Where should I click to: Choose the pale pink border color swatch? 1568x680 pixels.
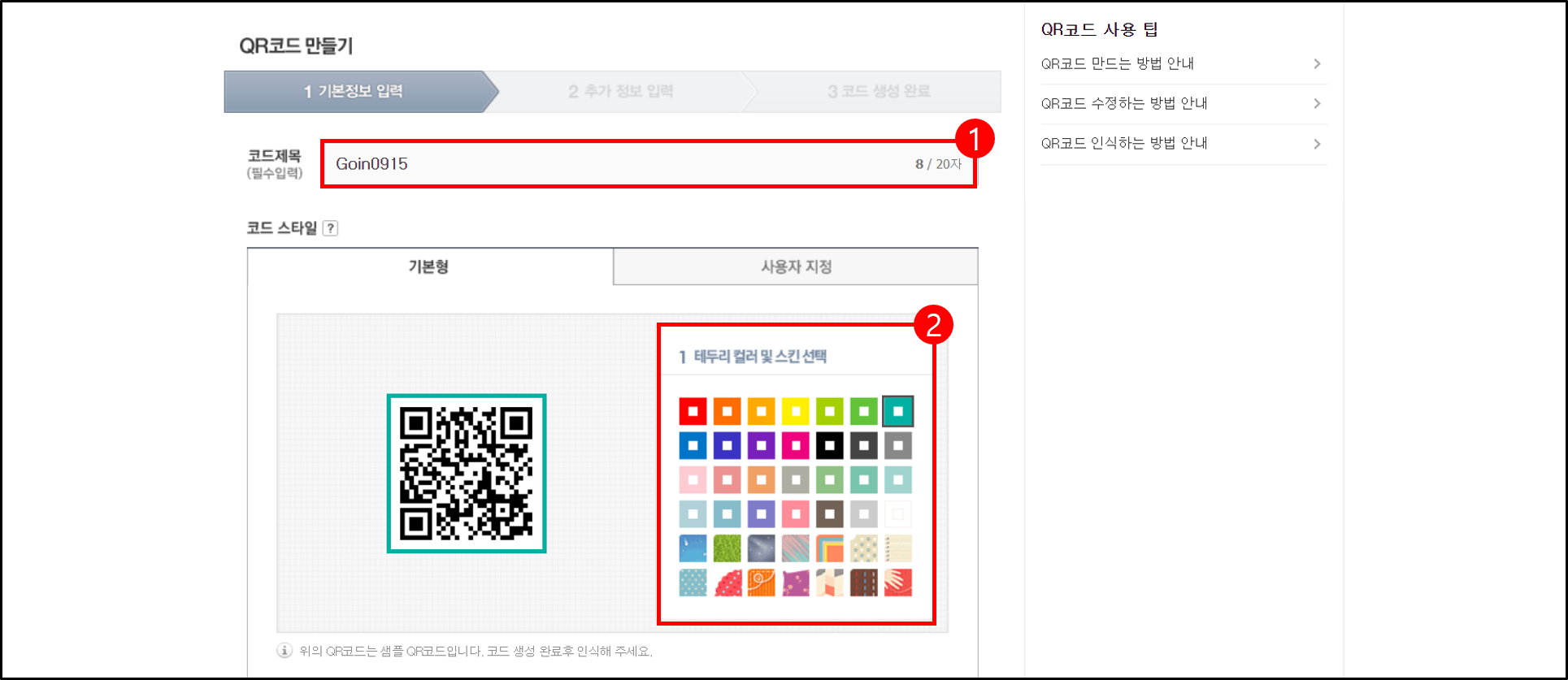(x=693, y=479)
